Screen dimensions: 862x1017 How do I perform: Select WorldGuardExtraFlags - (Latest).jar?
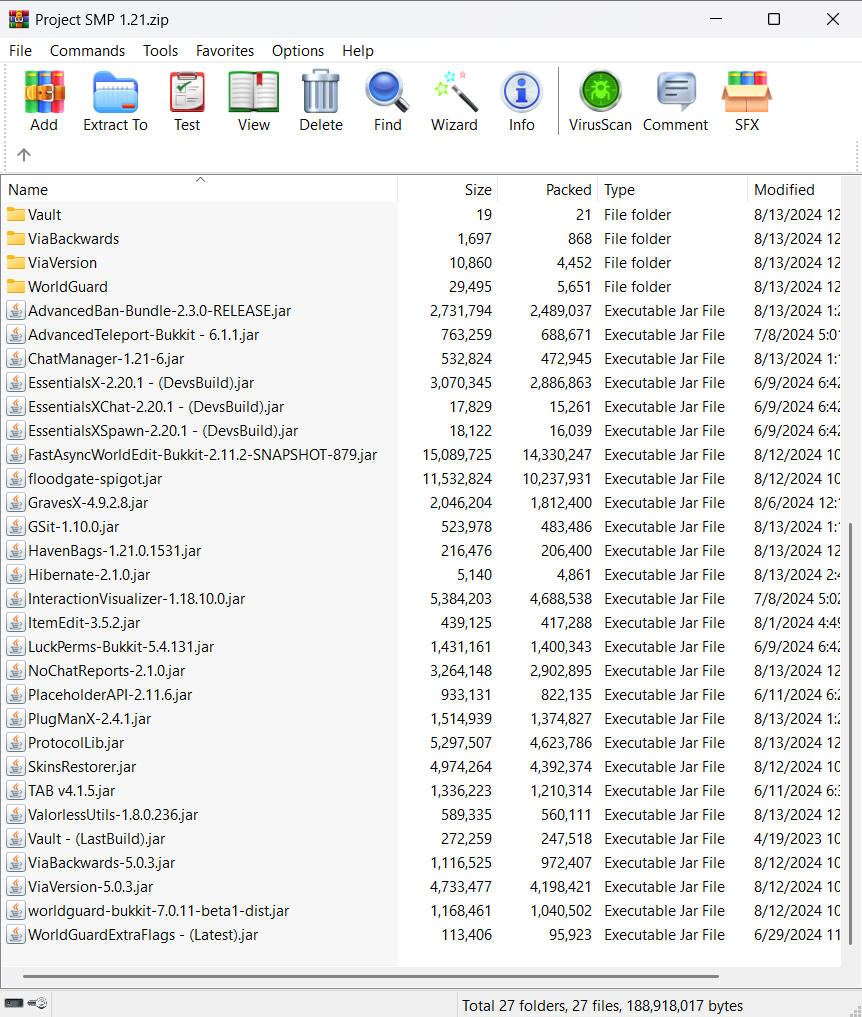coord(143,935)
